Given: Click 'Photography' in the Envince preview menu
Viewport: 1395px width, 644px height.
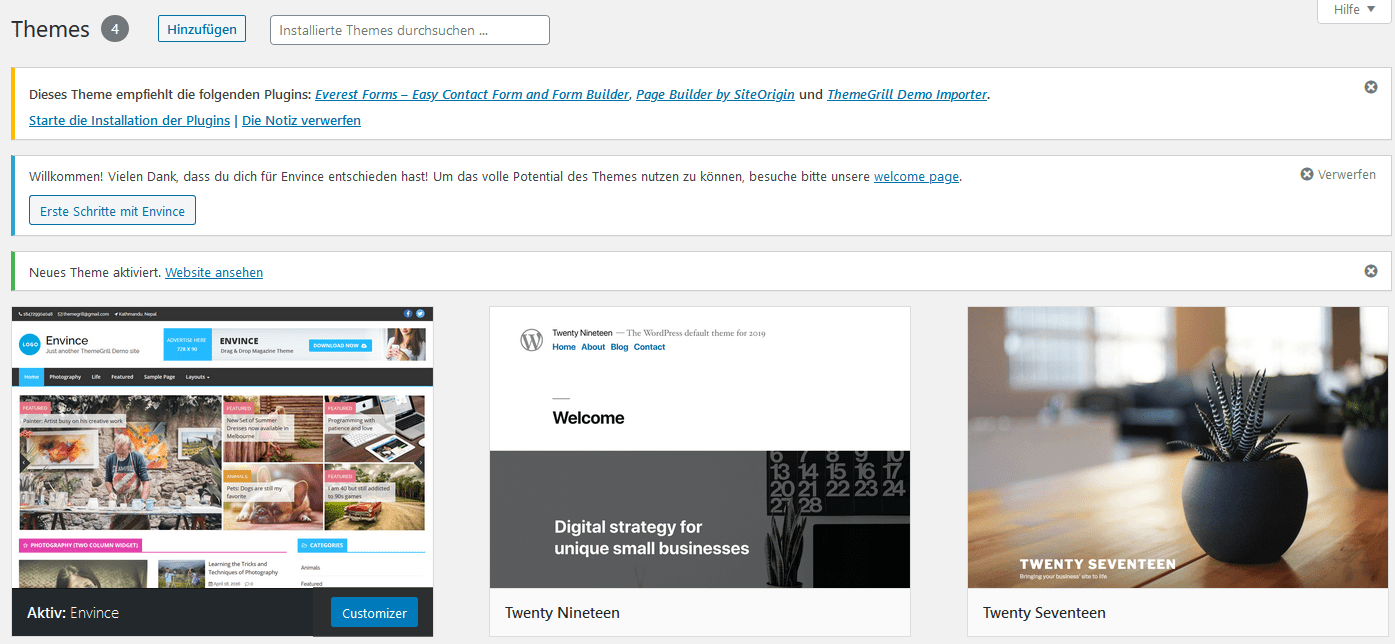Looking at the screenshot, I should point(65,377).
